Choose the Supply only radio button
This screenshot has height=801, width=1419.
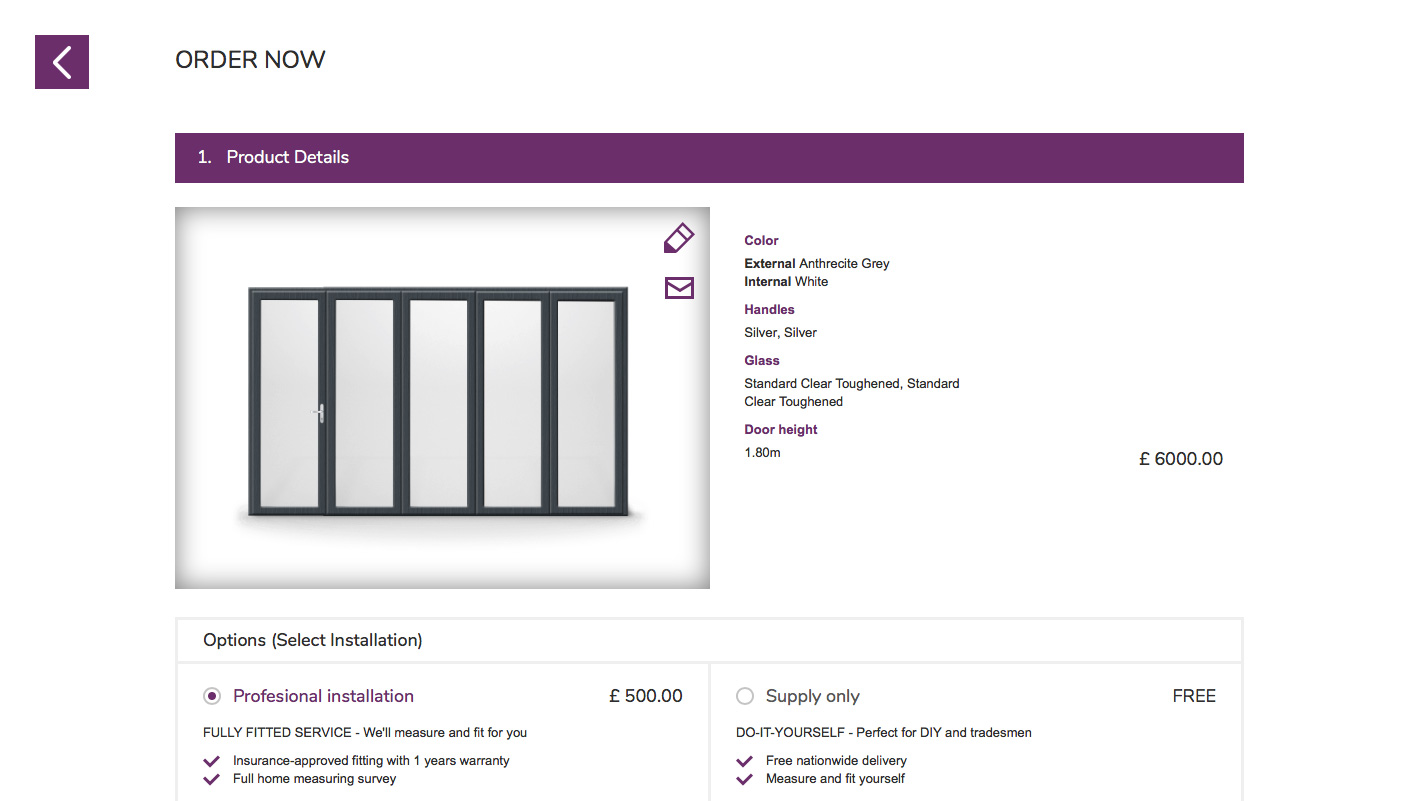click(x=745, y=696)
